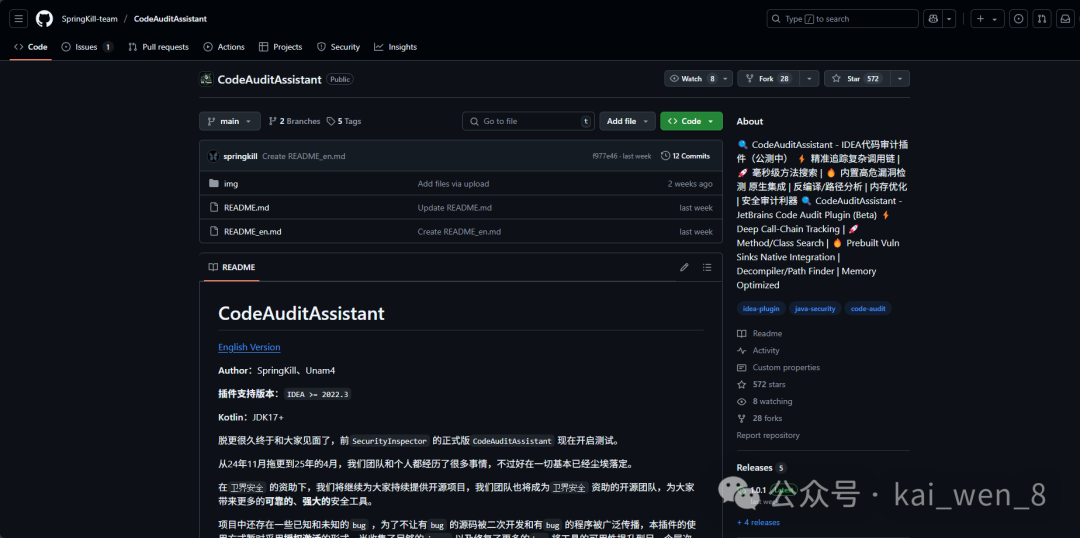The height and width of the screenshot is (538, 1080).
Task: Open the idea-plugin topic tag
Action: pos(761,309)
